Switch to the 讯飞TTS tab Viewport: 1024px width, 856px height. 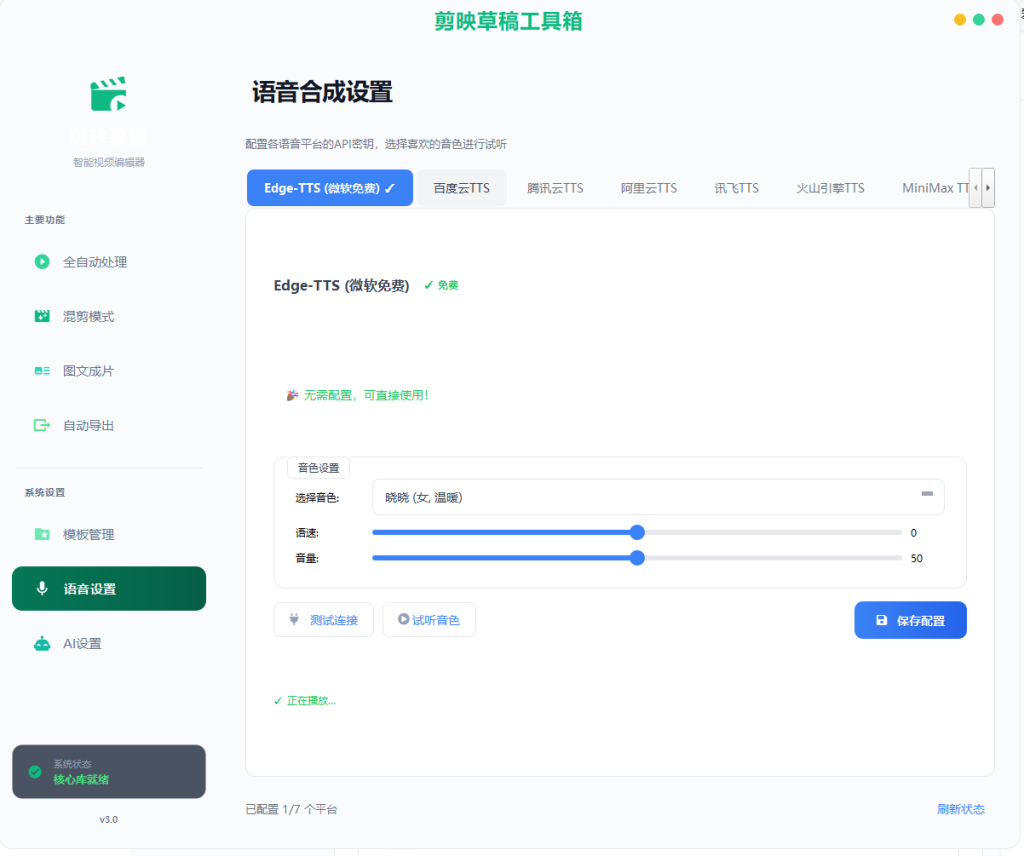click(x=737, y=188)
